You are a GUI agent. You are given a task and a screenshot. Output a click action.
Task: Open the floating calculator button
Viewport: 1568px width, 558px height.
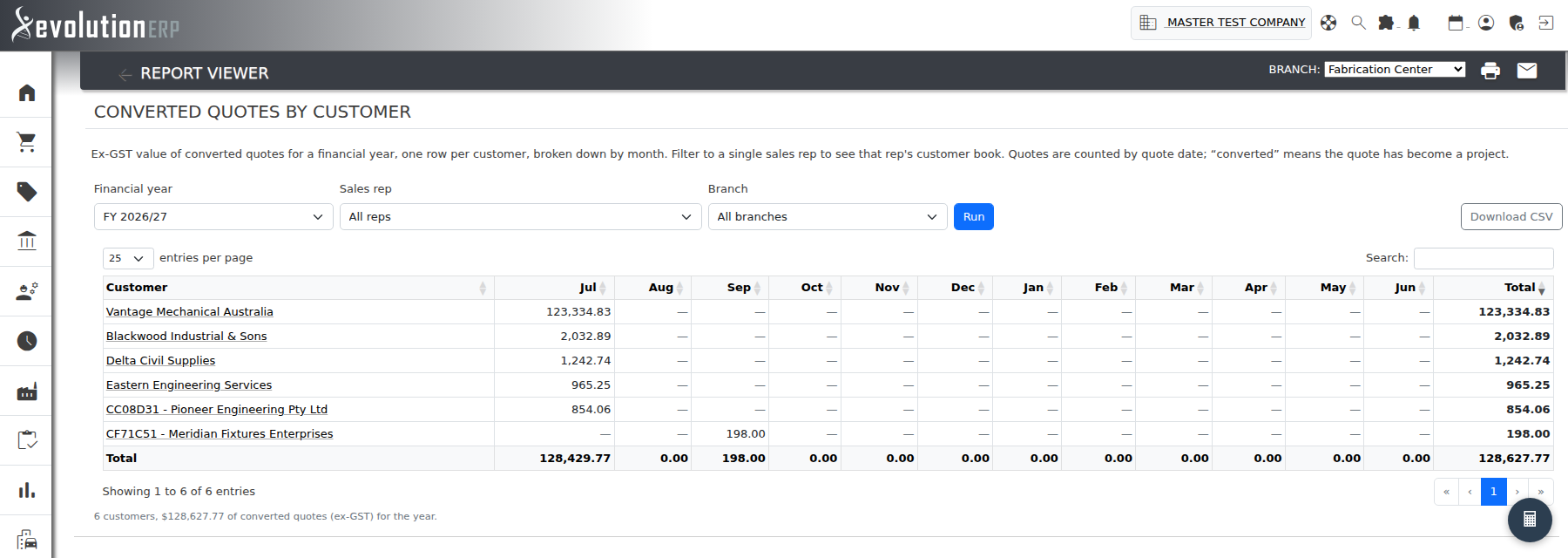[x=1530, y=520]
